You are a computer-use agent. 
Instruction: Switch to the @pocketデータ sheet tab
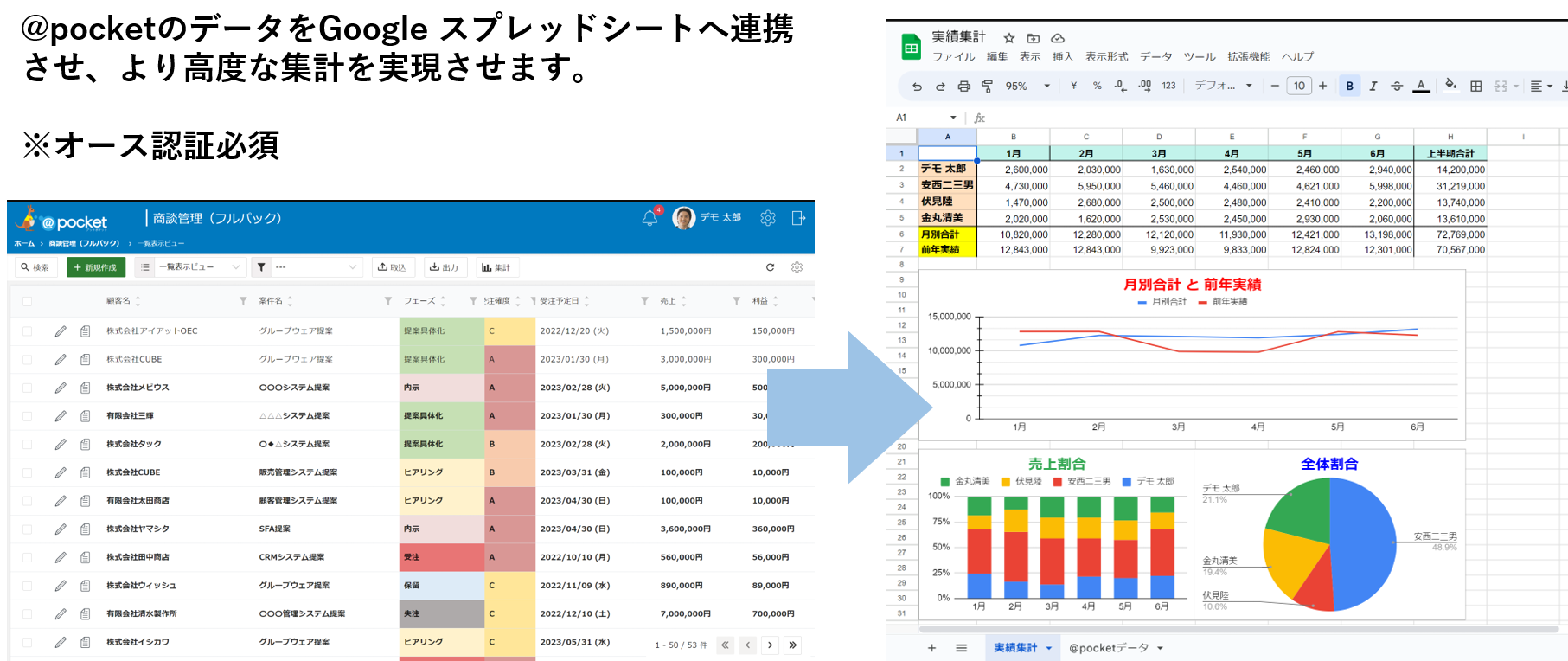click(x=1109, y=648)
